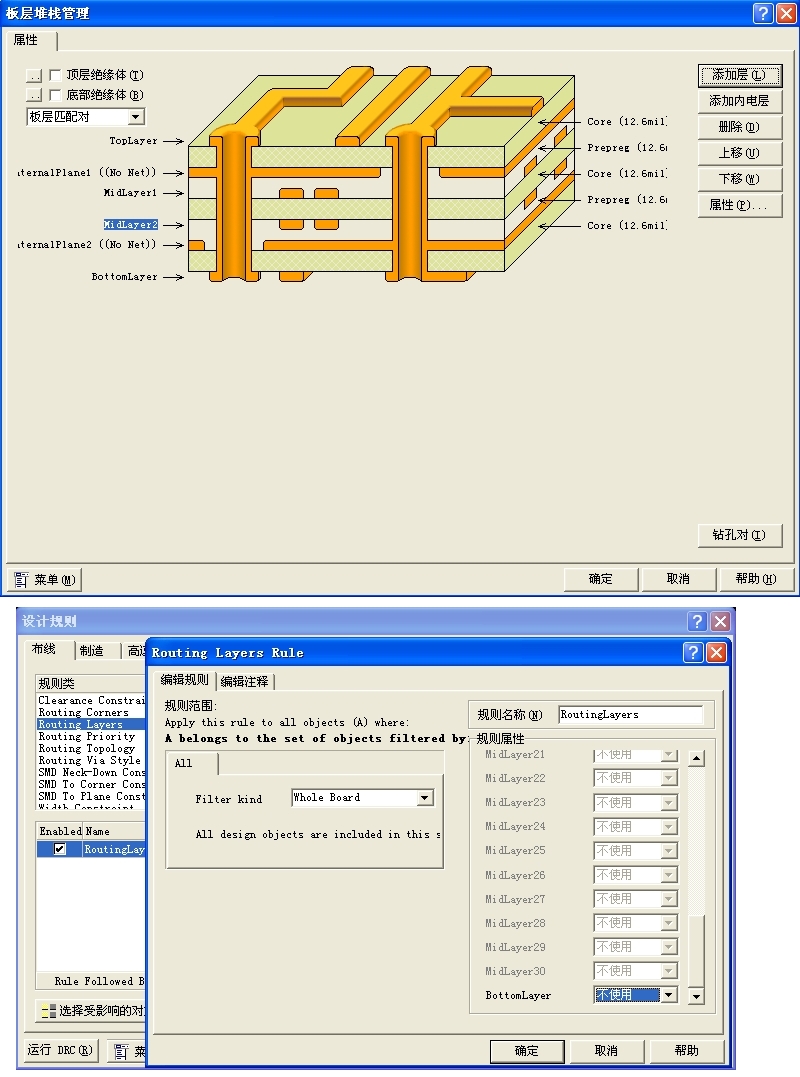800x1077 pixels.
Task: Toggle the RoutingLayers rule Enabled checkbox
Action: (60, 849)
